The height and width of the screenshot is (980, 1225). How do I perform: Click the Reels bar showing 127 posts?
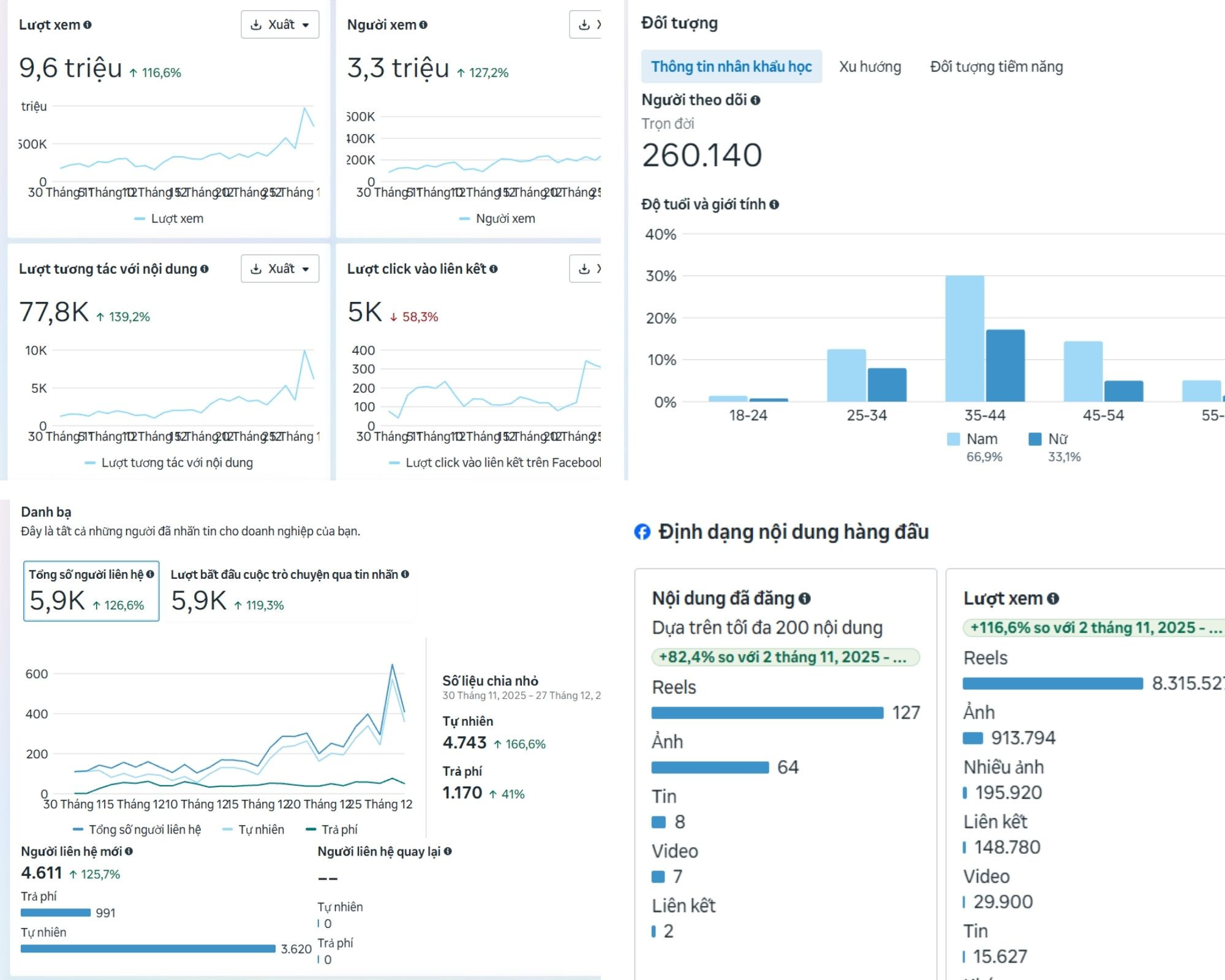click(x=767, y=713)
